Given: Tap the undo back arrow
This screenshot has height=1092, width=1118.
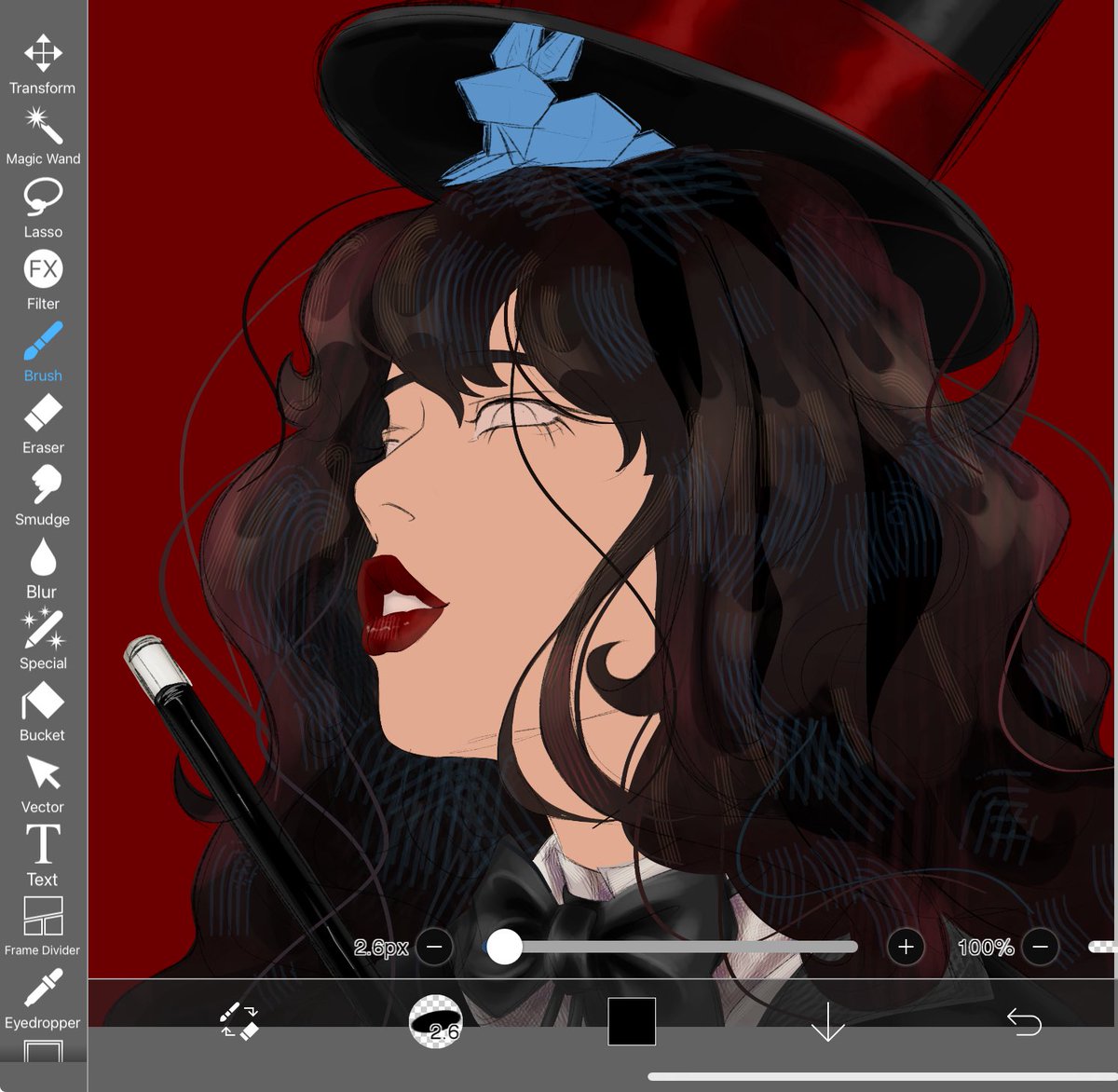Looking at the screenshot, I should pos(1024,1022).
